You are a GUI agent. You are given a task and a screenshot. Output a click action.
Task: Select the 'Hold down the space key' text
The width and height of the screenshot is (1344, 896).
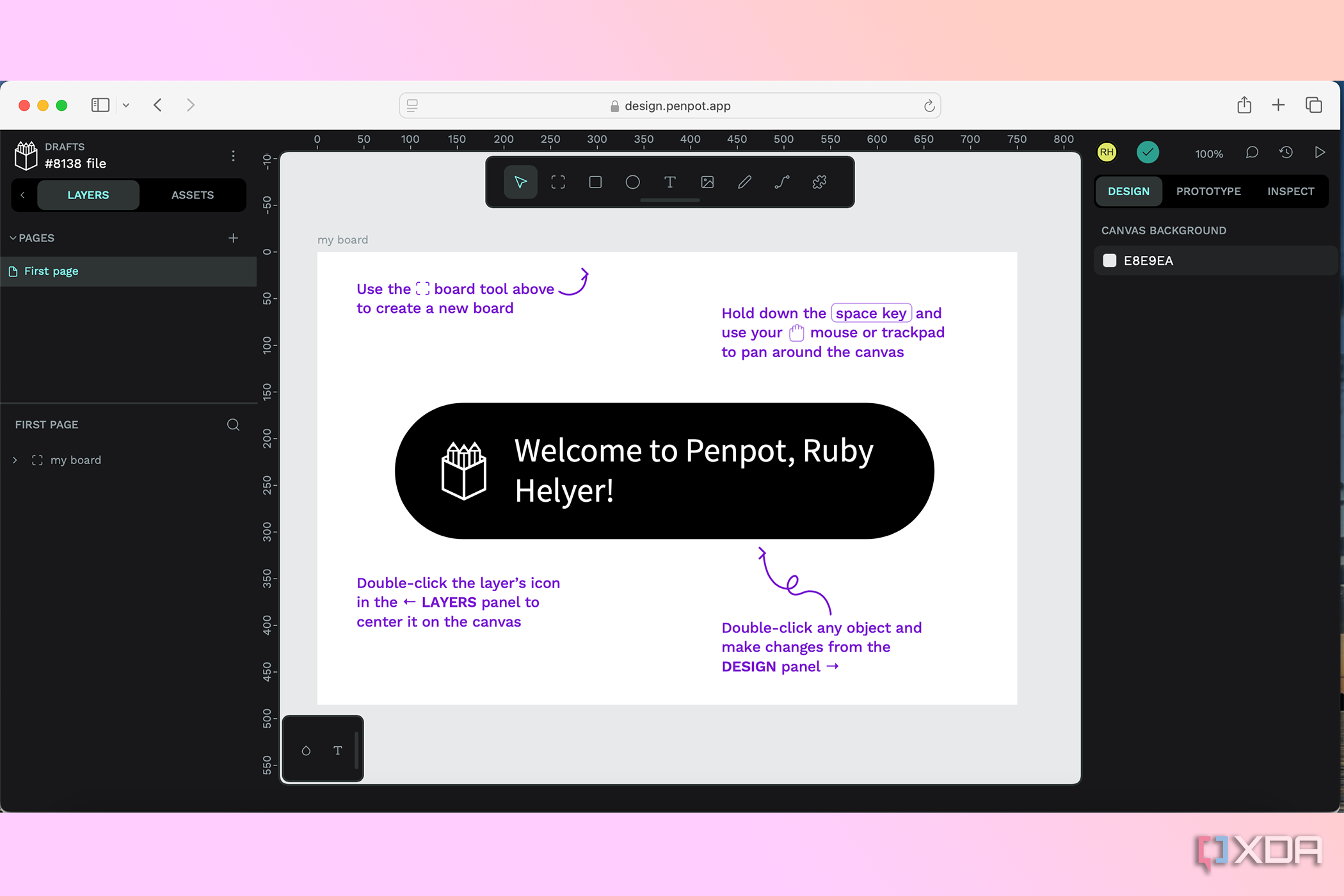tap(833, 333)
